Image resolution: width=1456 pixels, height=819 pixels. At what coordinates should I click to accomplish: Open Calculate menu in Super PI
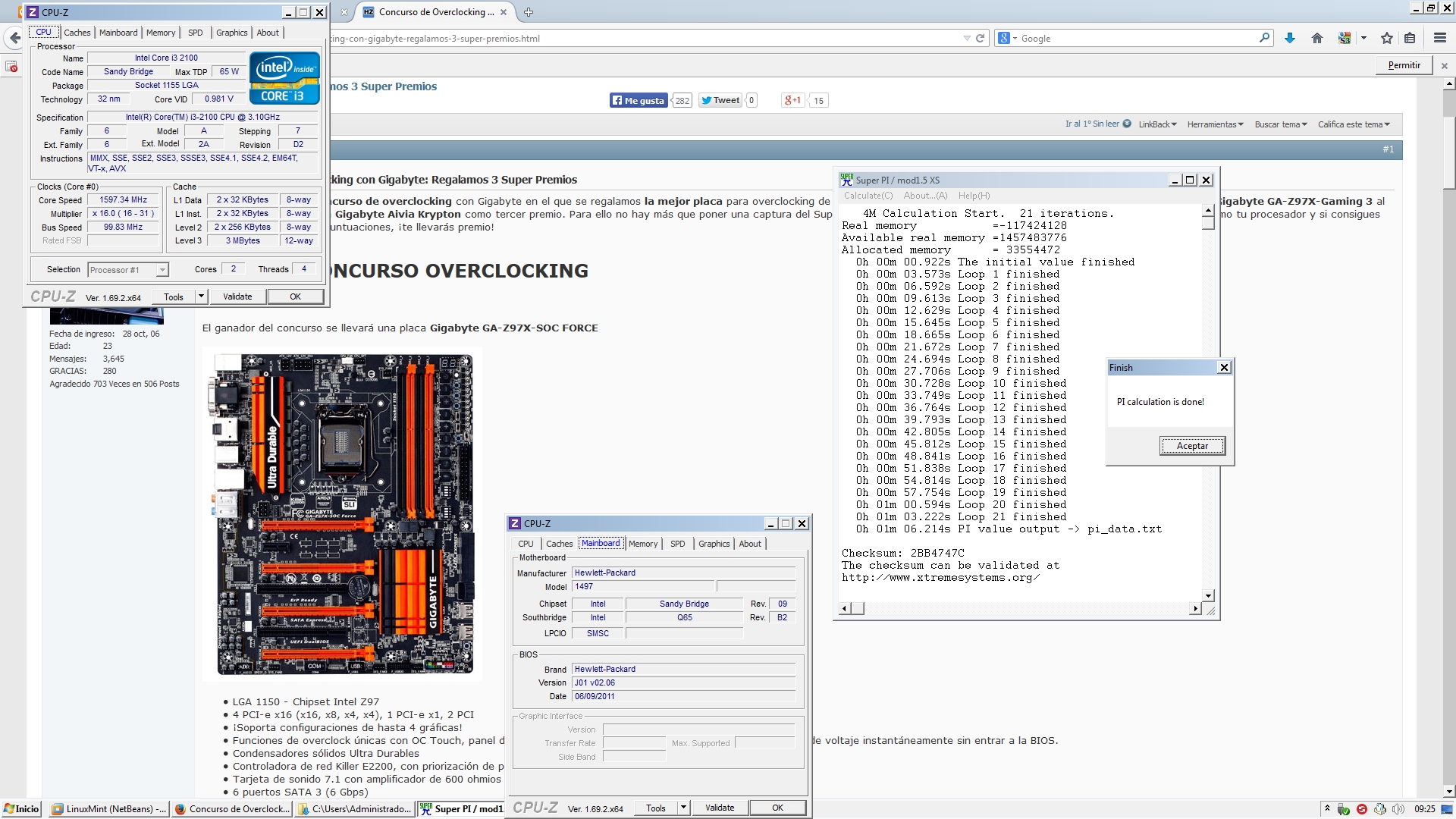(x=868, y=196)
